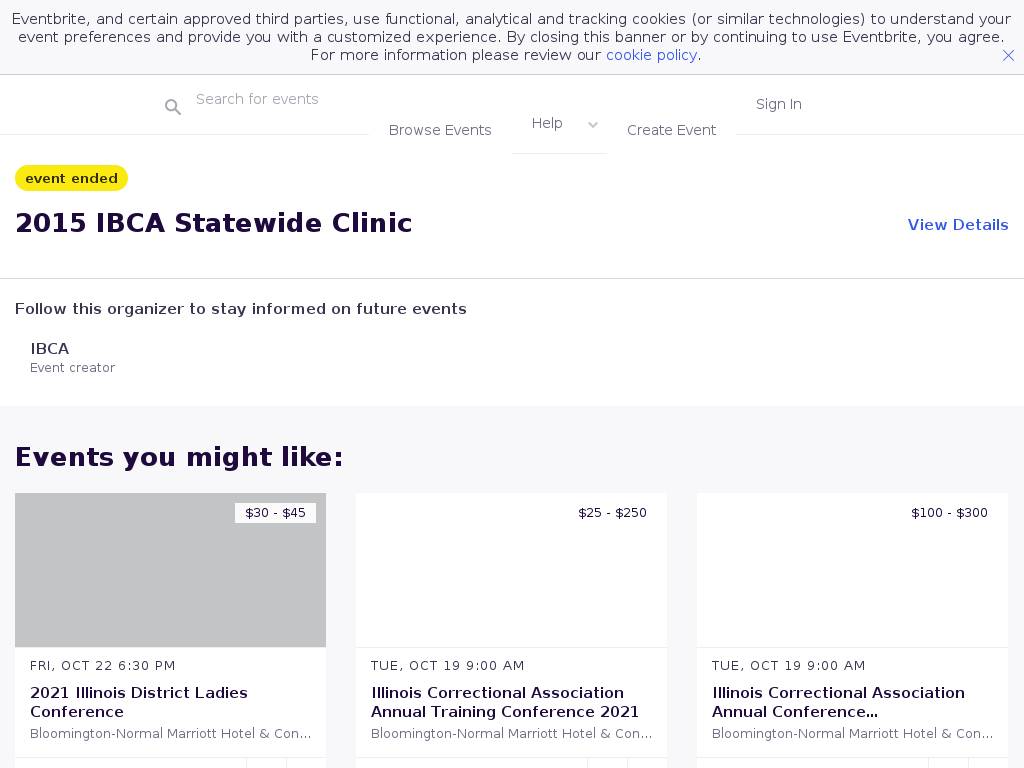1024x768 pixels.
Task: Click View Details for the clinic
Action: click(x=957, y=225)
